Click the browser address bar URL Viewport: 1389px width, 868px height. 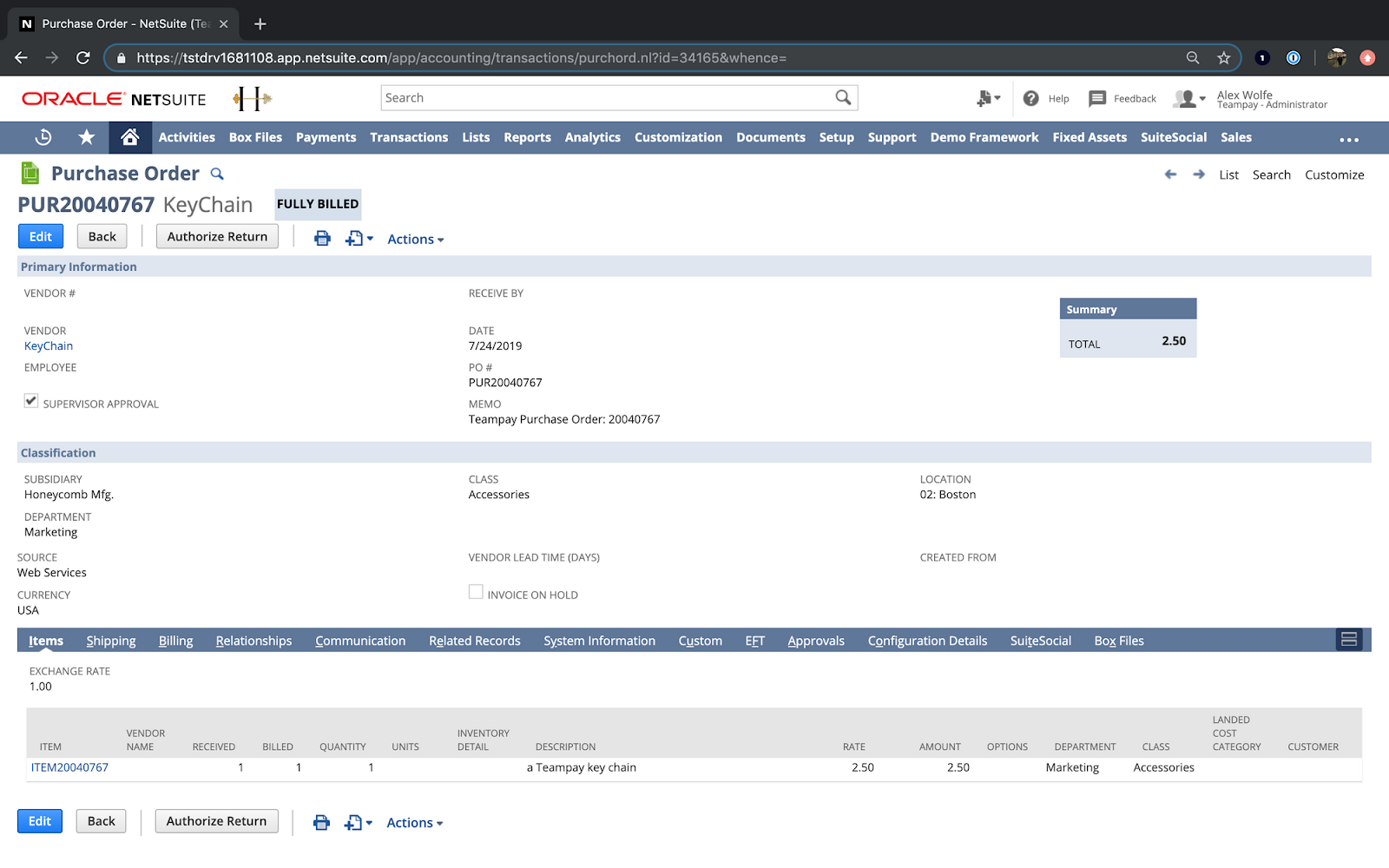(462, 58)
